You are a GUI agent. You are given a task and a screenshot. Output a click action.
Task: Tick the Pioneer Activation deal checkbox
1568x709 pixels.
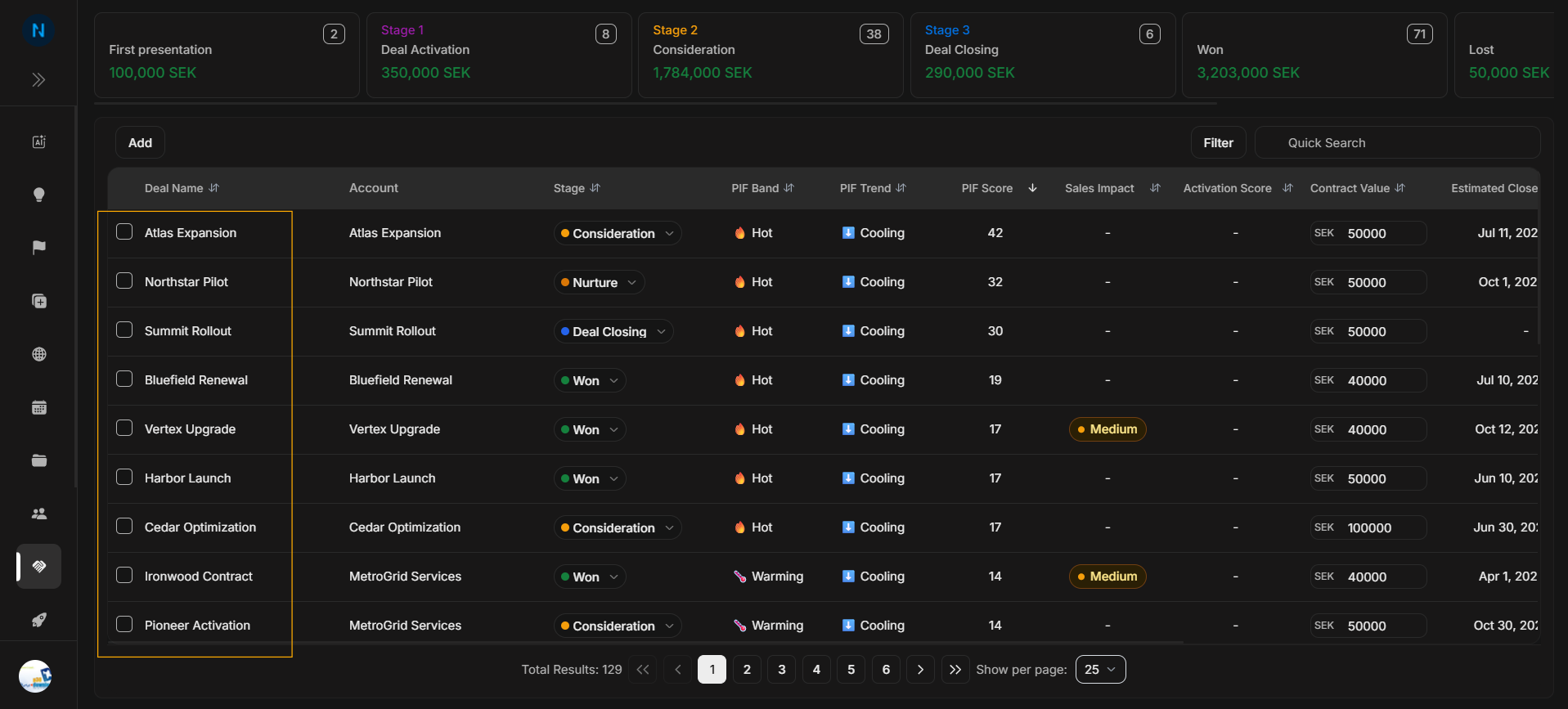click(x=124, y=624)
